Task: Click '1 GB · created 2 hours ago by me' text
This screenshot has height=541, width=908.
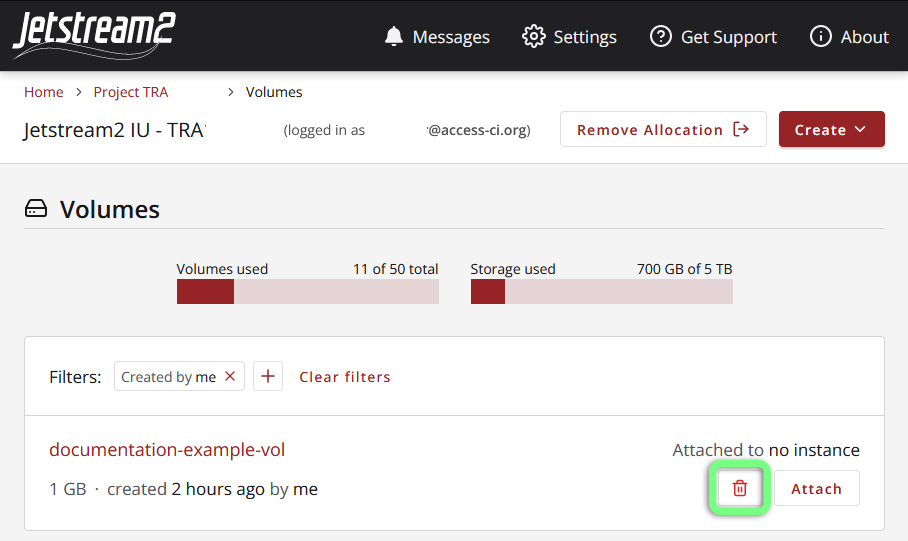Action: click(x=184, y=489)
